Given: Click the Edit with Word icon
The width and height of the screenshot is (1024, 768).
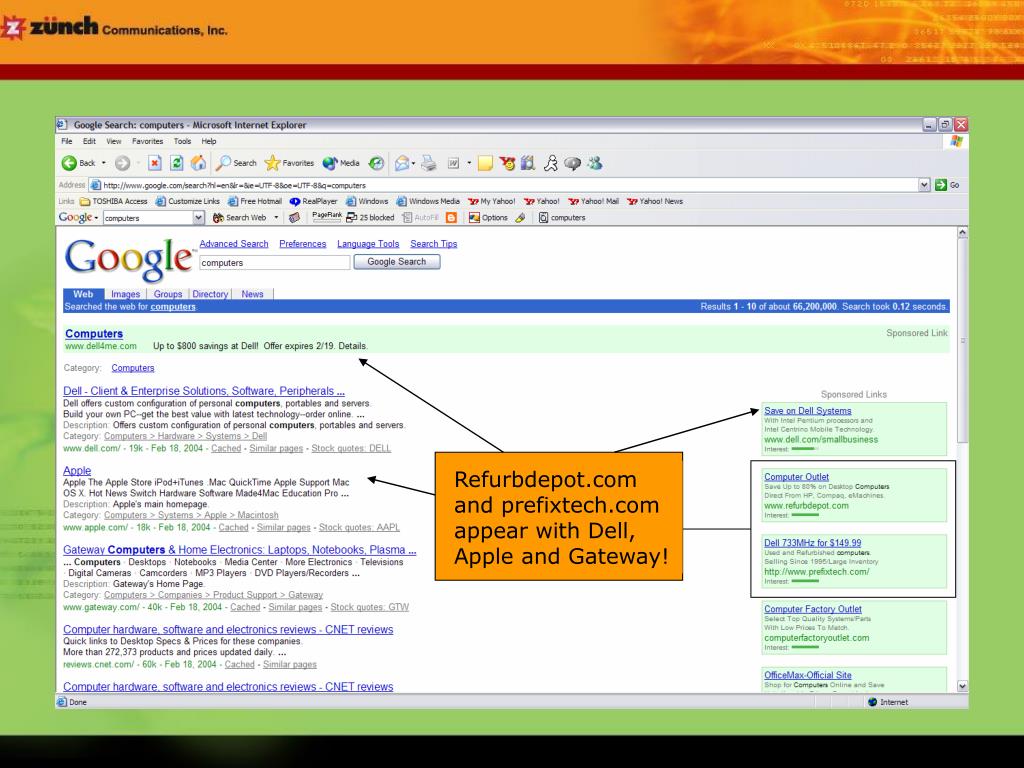Looking at the screenshot, I should pos(453,163).
